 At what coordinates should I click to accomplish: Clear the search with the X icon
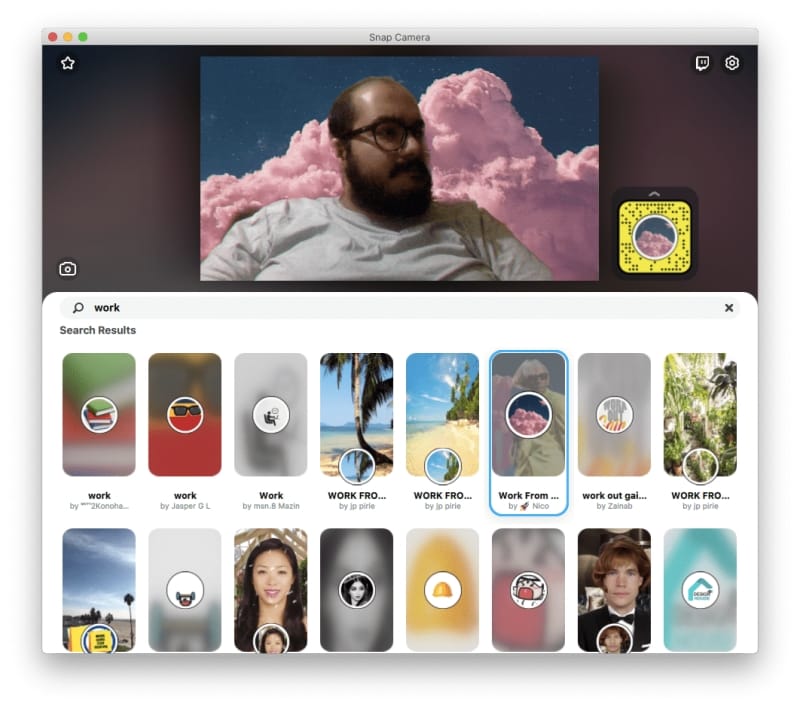(729, 308)
